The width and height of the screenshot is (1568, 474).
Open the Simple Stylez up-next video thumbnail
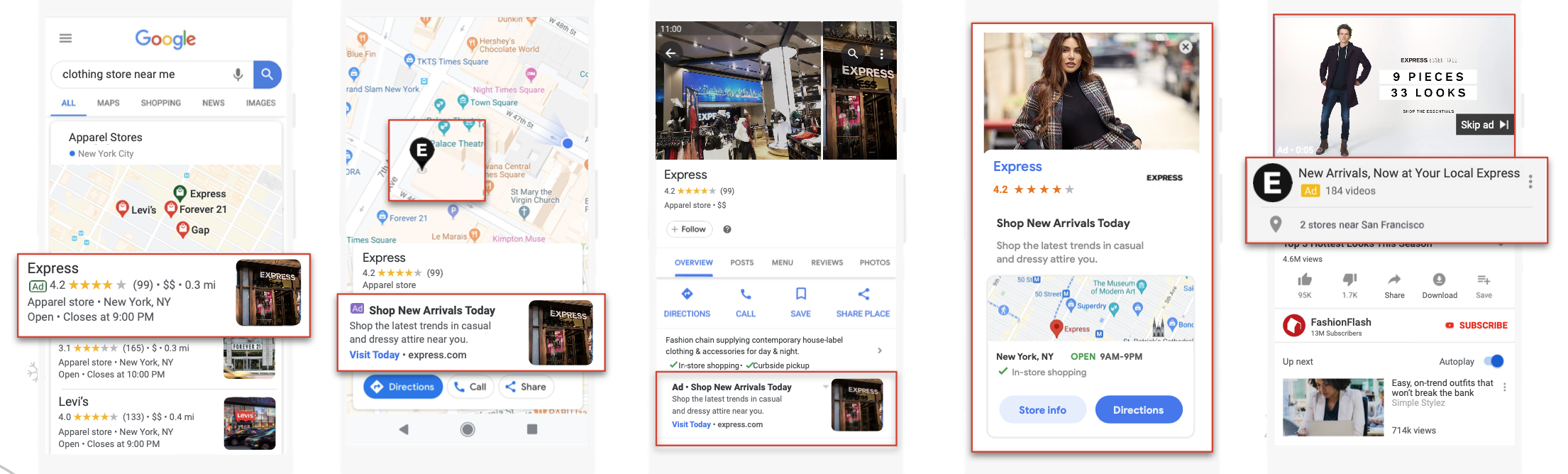(x=1333, y=407)
